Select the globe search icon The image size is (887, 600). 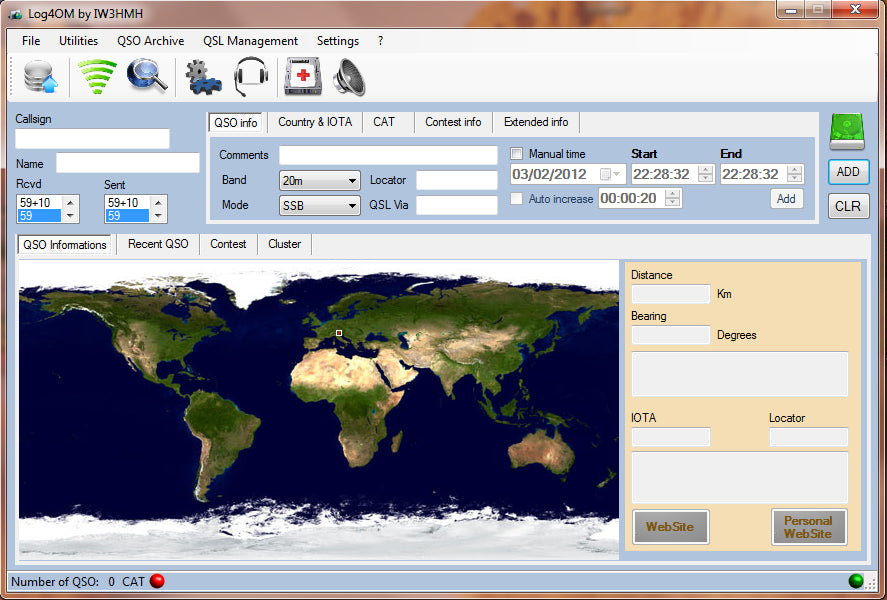[146, 76]
